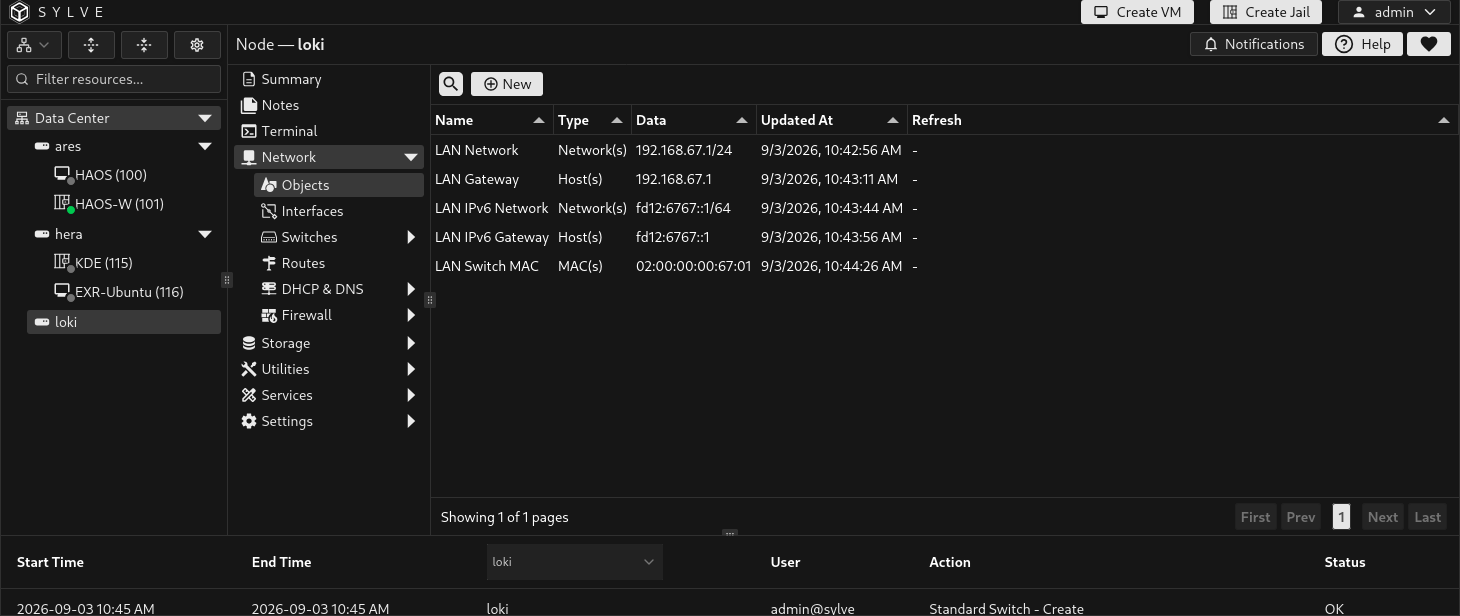The width and height of the screenshot is (1460, 616).
Task: Select Objects under Network
Action: coord(339,185)
